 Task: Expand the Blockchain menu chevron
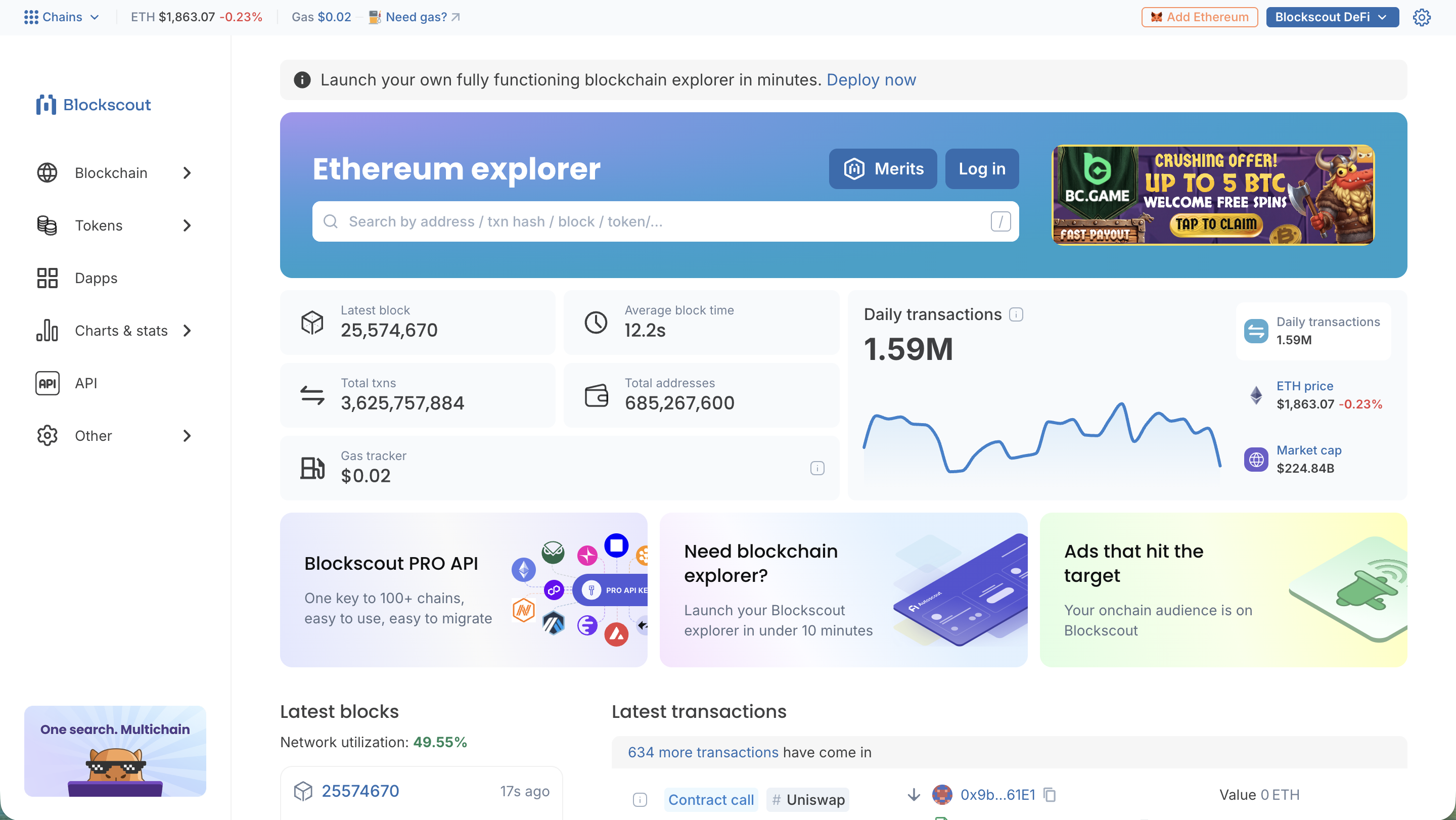point(187,173)
